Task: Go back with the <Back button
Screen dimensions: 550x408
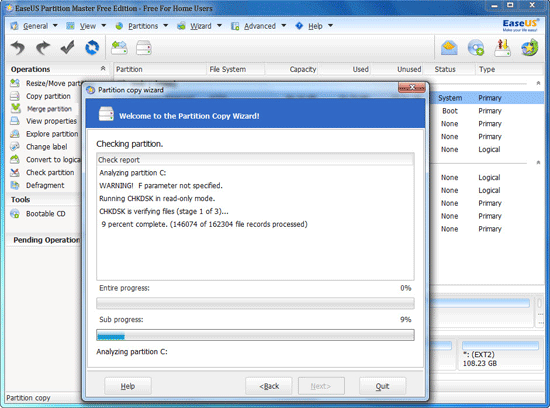Action: [x=269, y=386]
